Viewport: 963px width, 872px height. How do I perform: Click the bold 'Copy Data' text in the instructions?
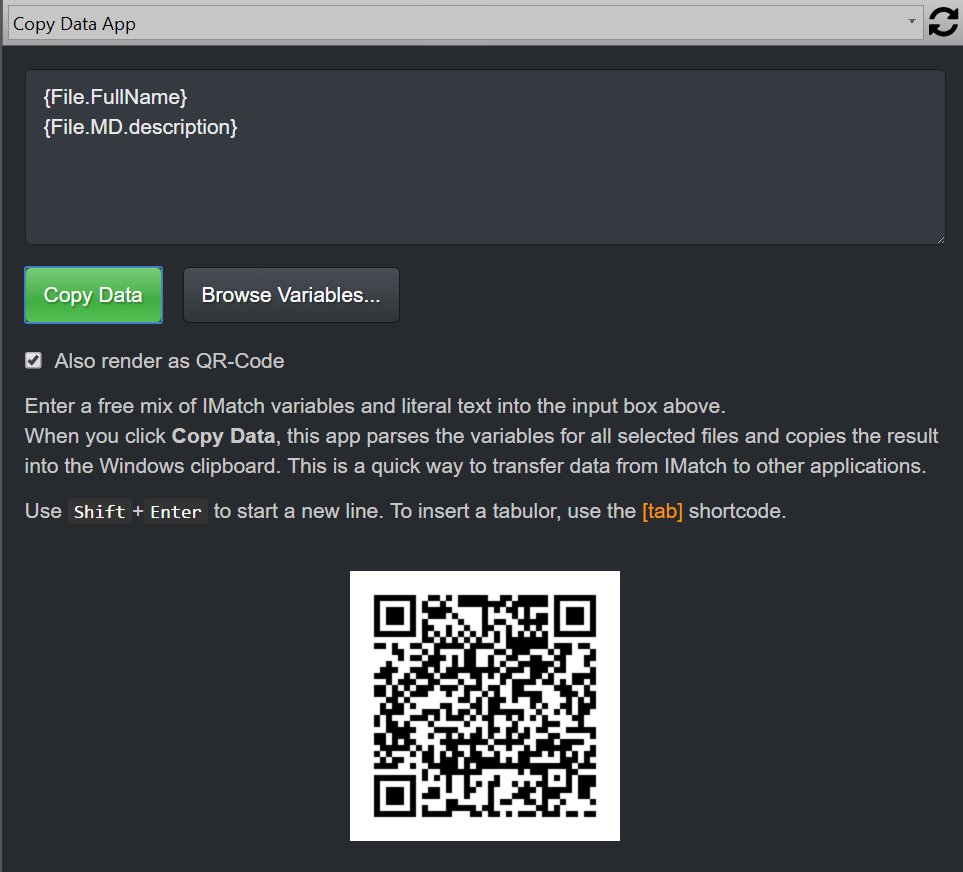(x=223, y=436)
